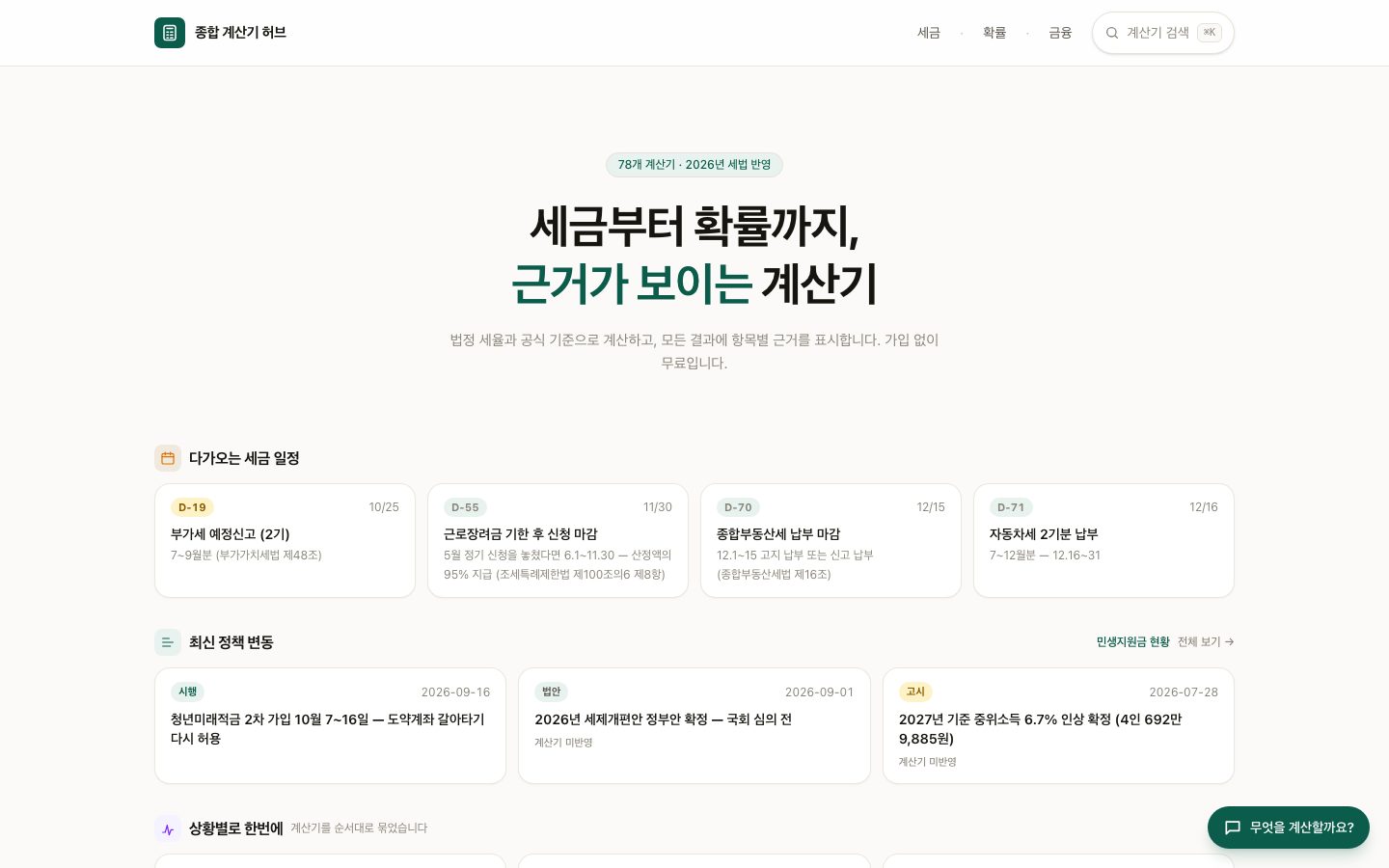Open the 민생지원금 현황 link
Viewport: 1389px width, 868px height.
click(x=1132, y=642)
